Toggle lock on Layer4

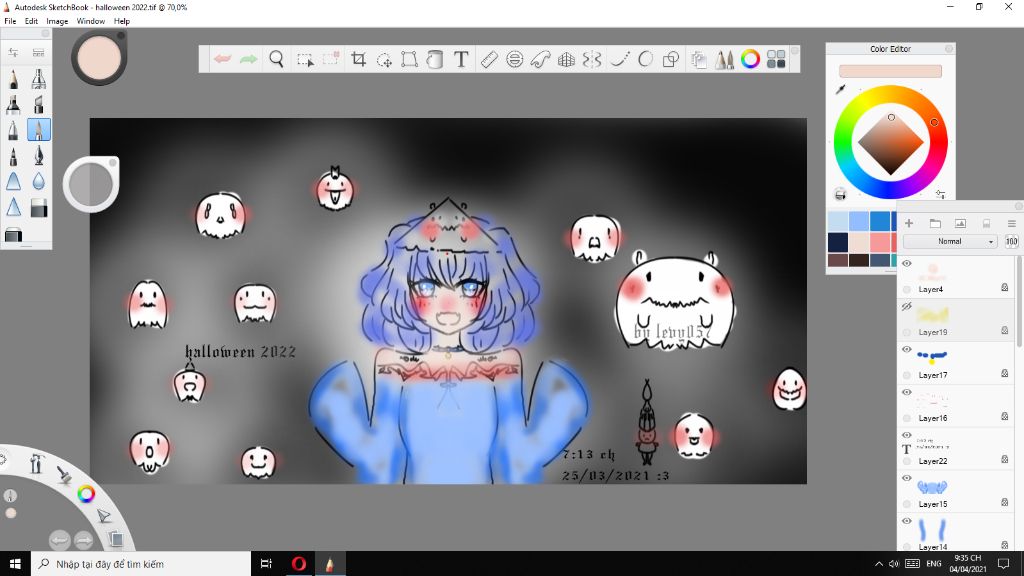click(1004, 287)
